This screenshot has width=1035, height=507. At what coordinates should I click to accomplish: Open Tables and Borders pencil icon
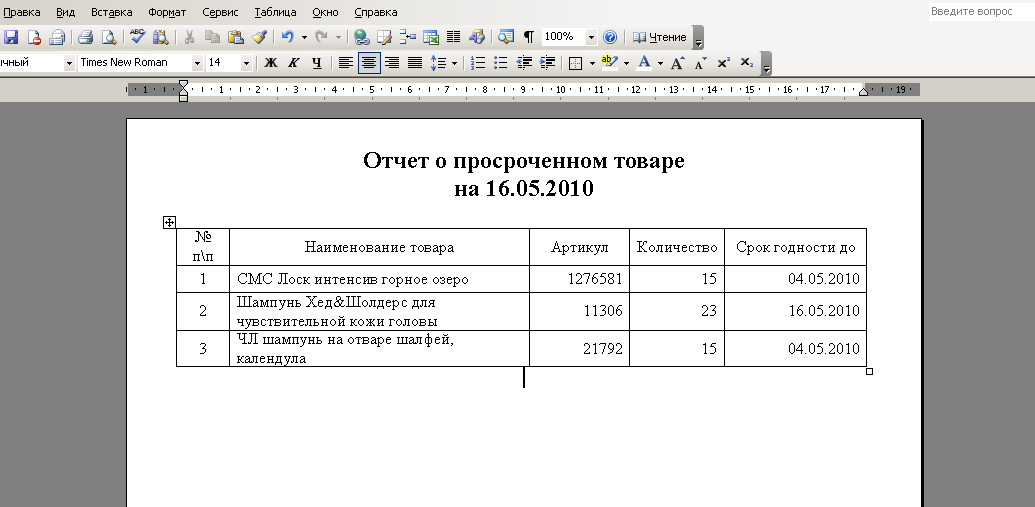click(x=384, y=37)
